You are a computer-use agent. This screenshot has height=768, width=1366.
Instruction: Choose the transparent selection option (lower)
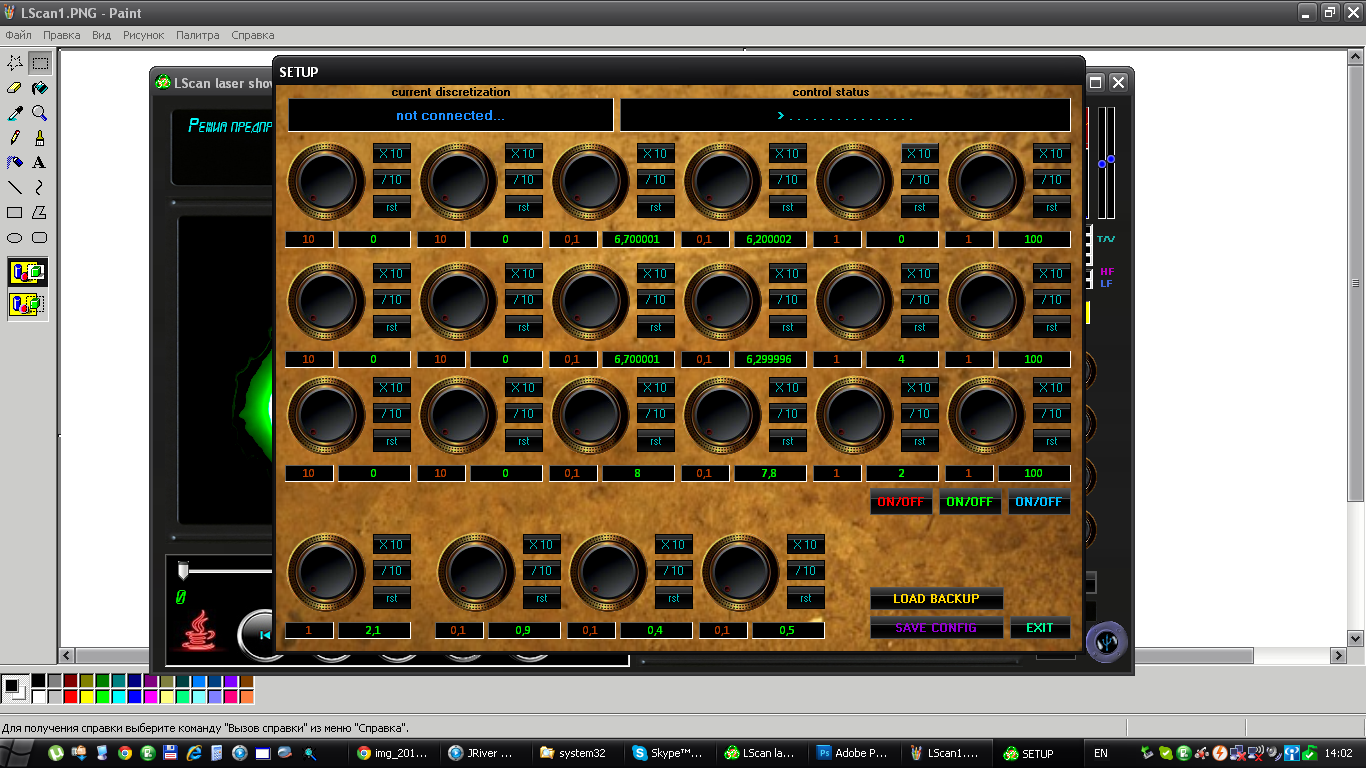(x=28, y=304)
